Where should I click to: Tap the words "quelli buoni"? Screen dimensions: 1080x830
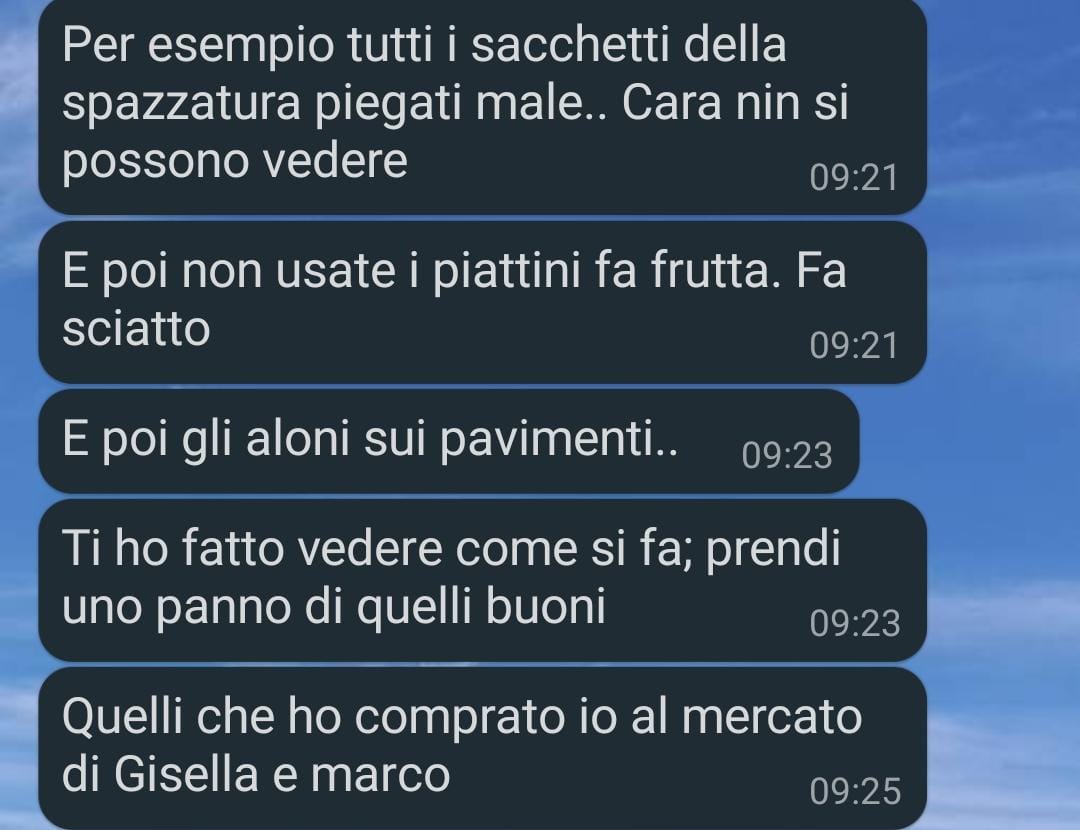(x=481, y=607)
